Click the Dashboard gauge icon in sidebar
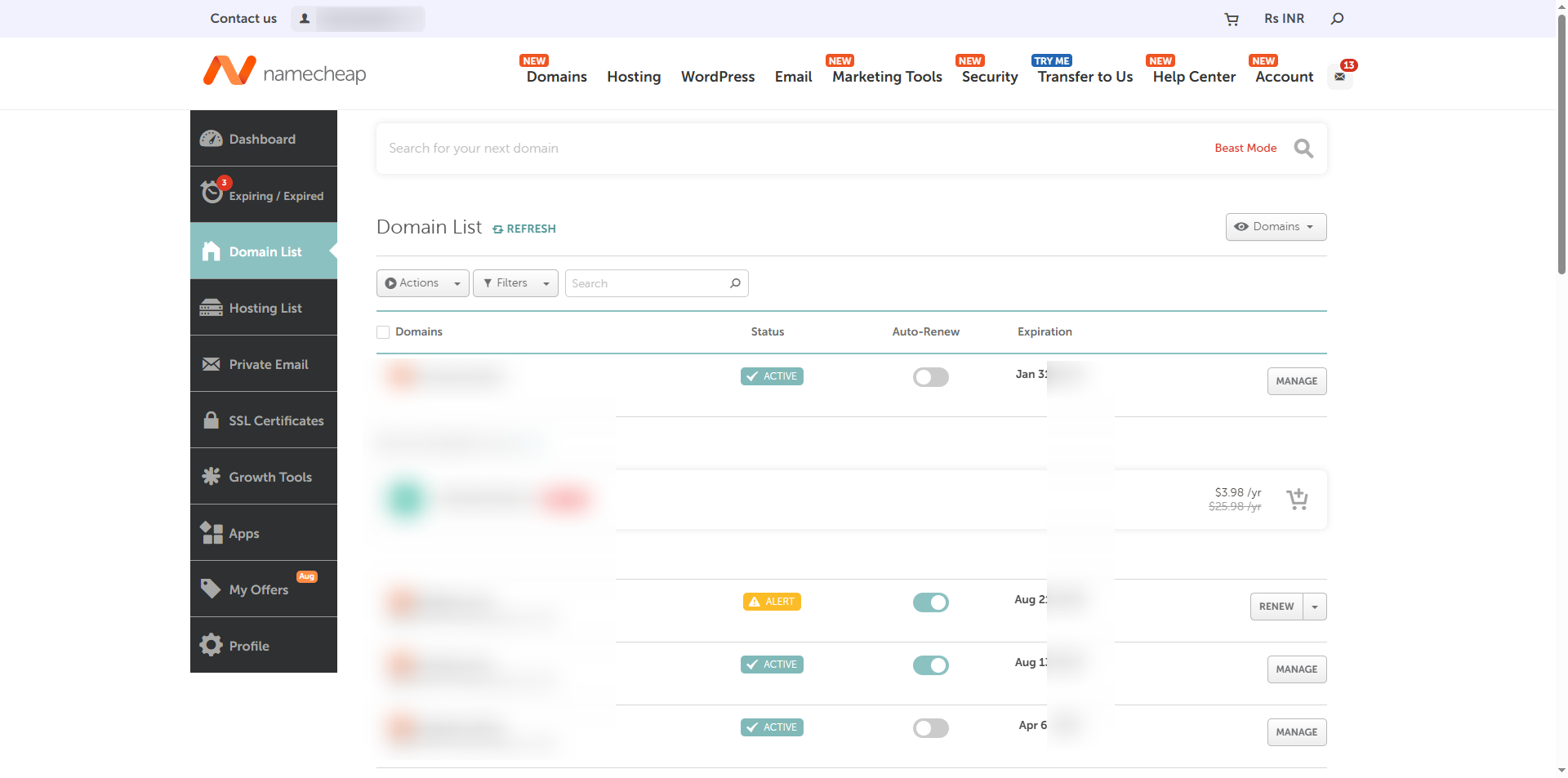The height and width of the screenshot is (778, 1568). pyautogui.click(x=212, y=139)
